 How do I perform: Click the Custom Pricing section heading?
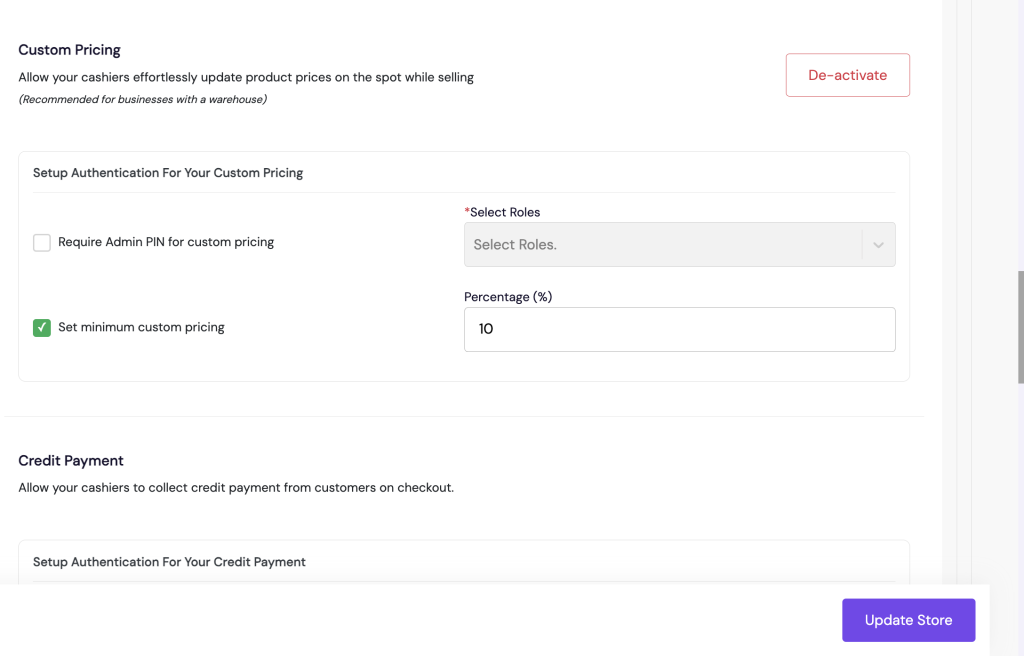pyautogui.click(x=69, y=49)
